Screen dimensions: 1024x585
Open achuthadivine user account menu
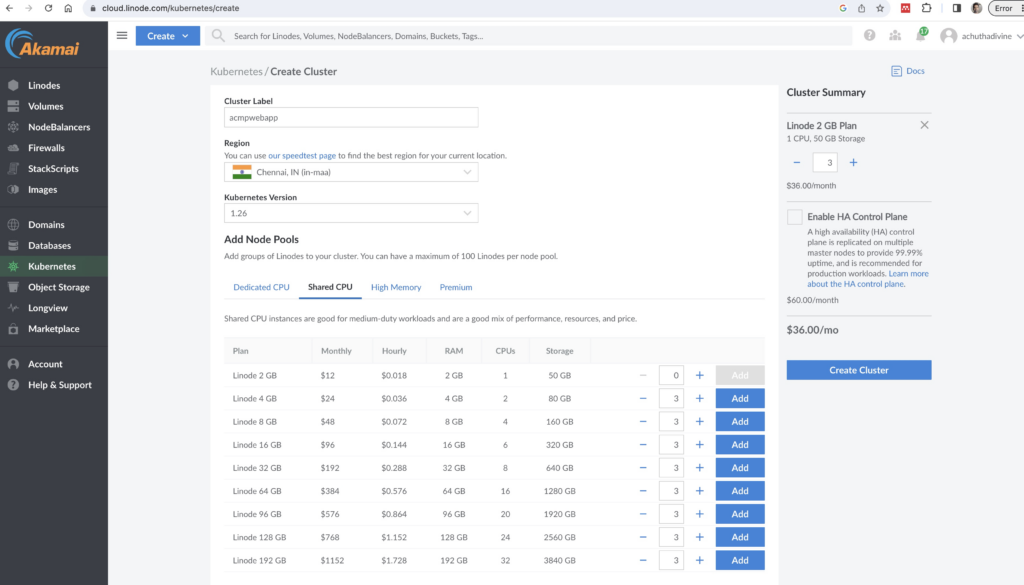pos(980,36)
